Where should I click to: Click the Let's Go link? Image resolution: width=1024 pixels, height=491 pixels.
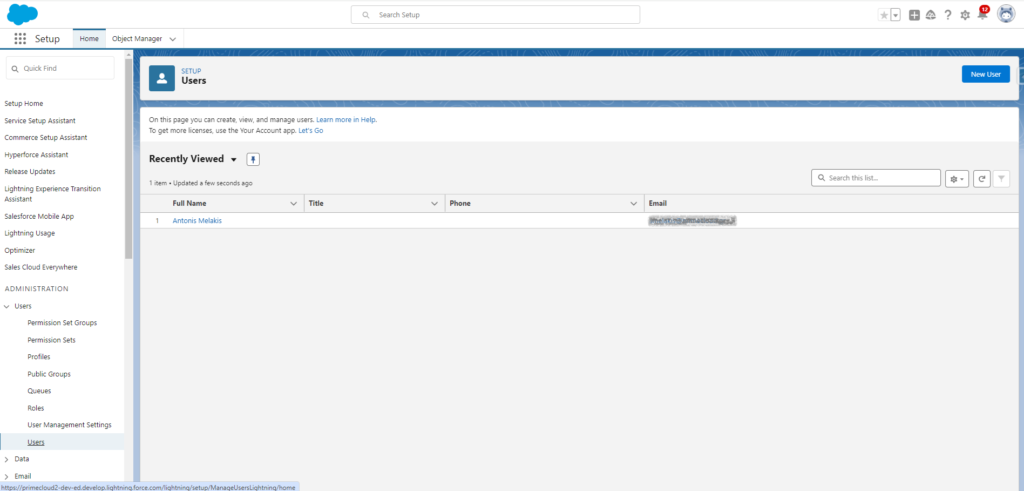coord(311,131)
